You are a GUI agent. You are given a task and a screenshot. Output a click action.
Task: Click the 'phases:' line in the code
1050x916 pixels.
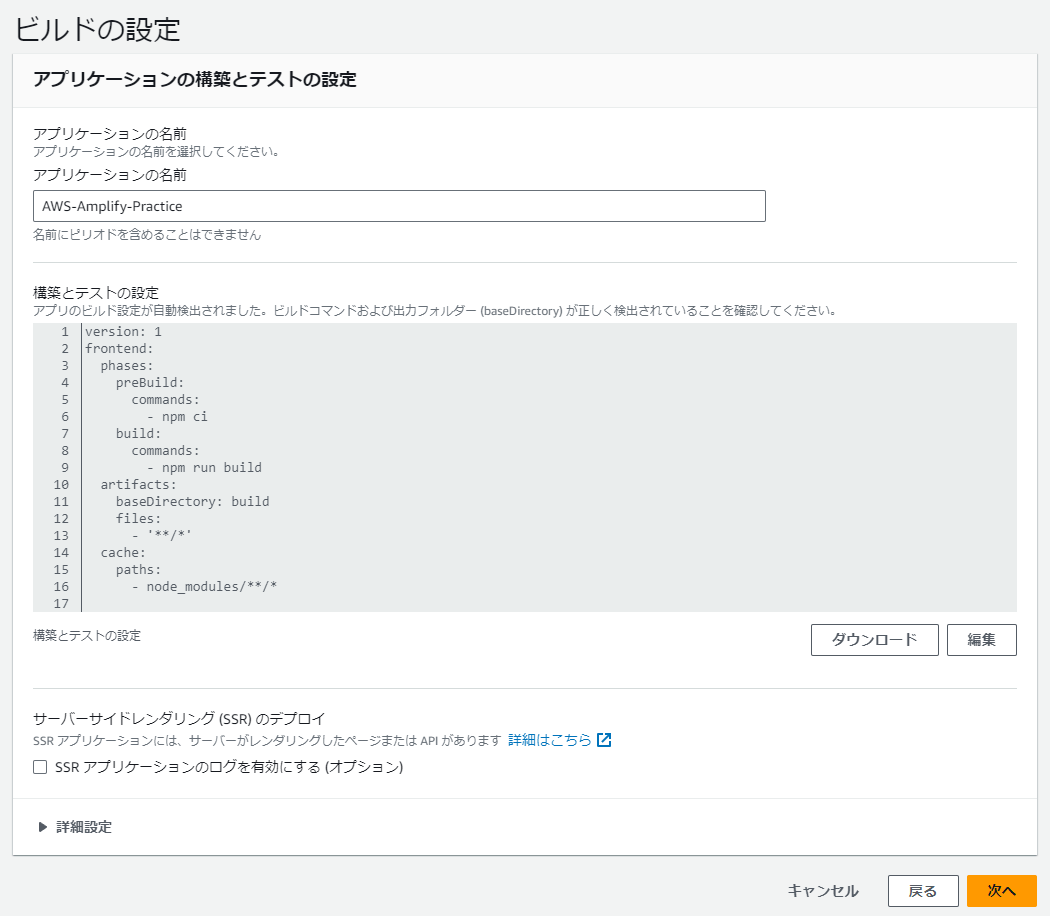(127, 366)
